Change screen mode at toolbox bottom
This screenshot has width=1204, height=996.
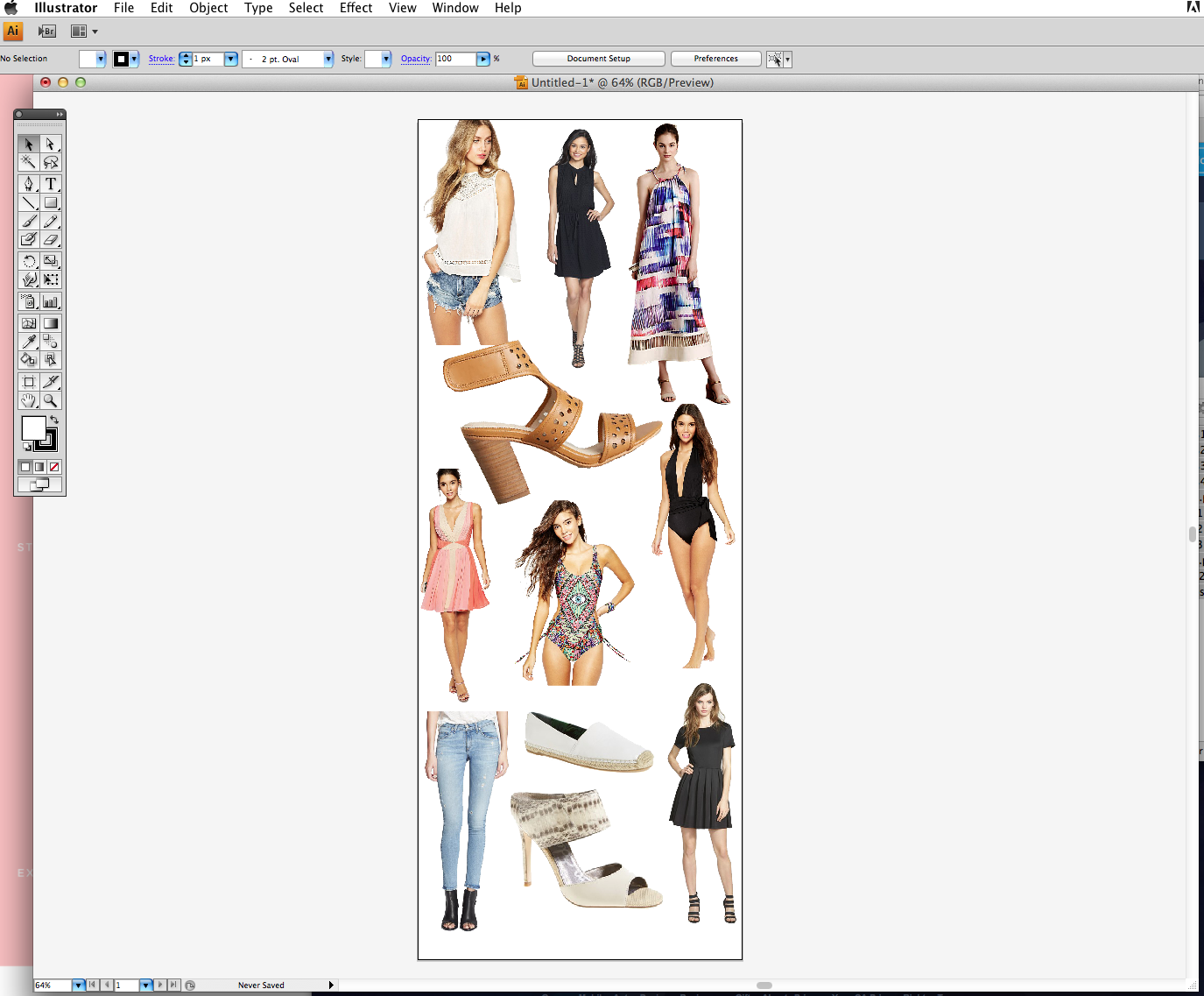point(39,484)
